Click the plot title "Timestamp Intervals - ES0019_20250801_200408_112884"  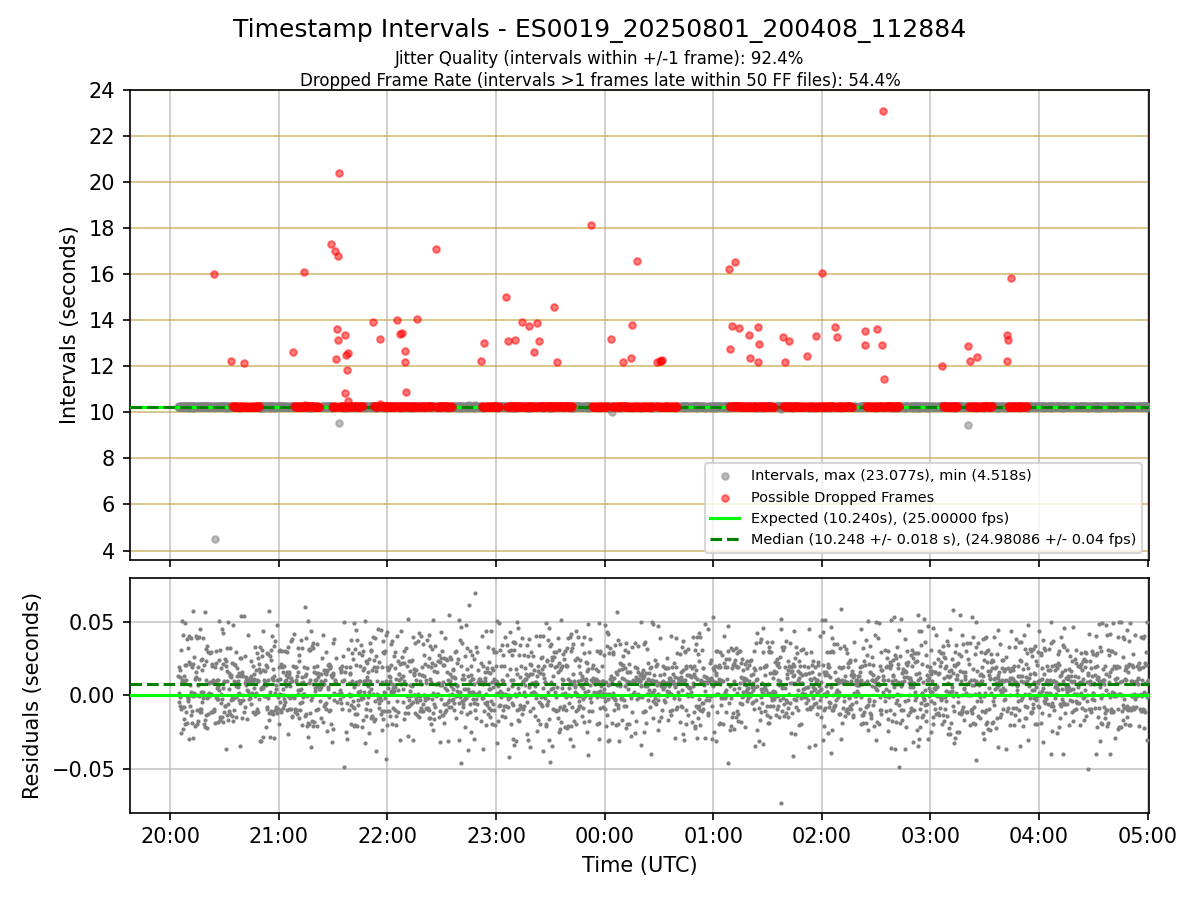coord(599,29)
